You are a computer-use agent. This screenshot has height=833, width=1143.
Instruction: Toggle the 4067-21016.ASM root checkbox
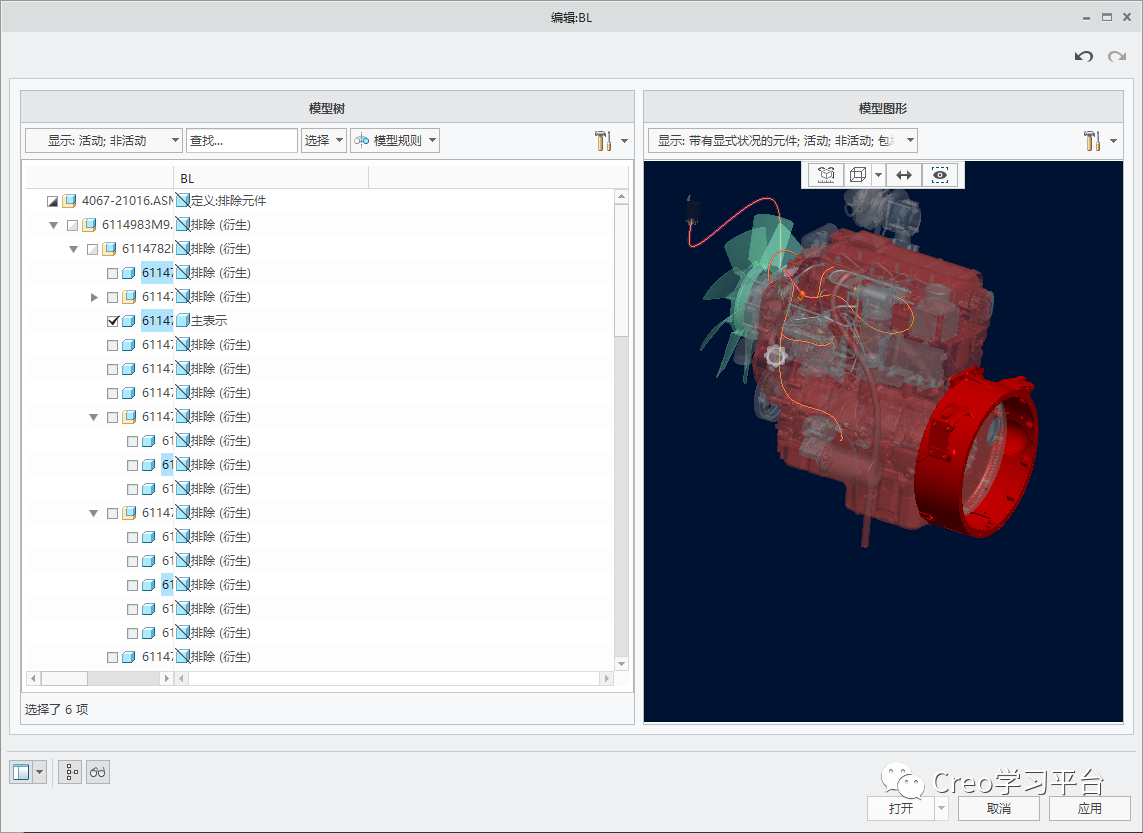52,201
